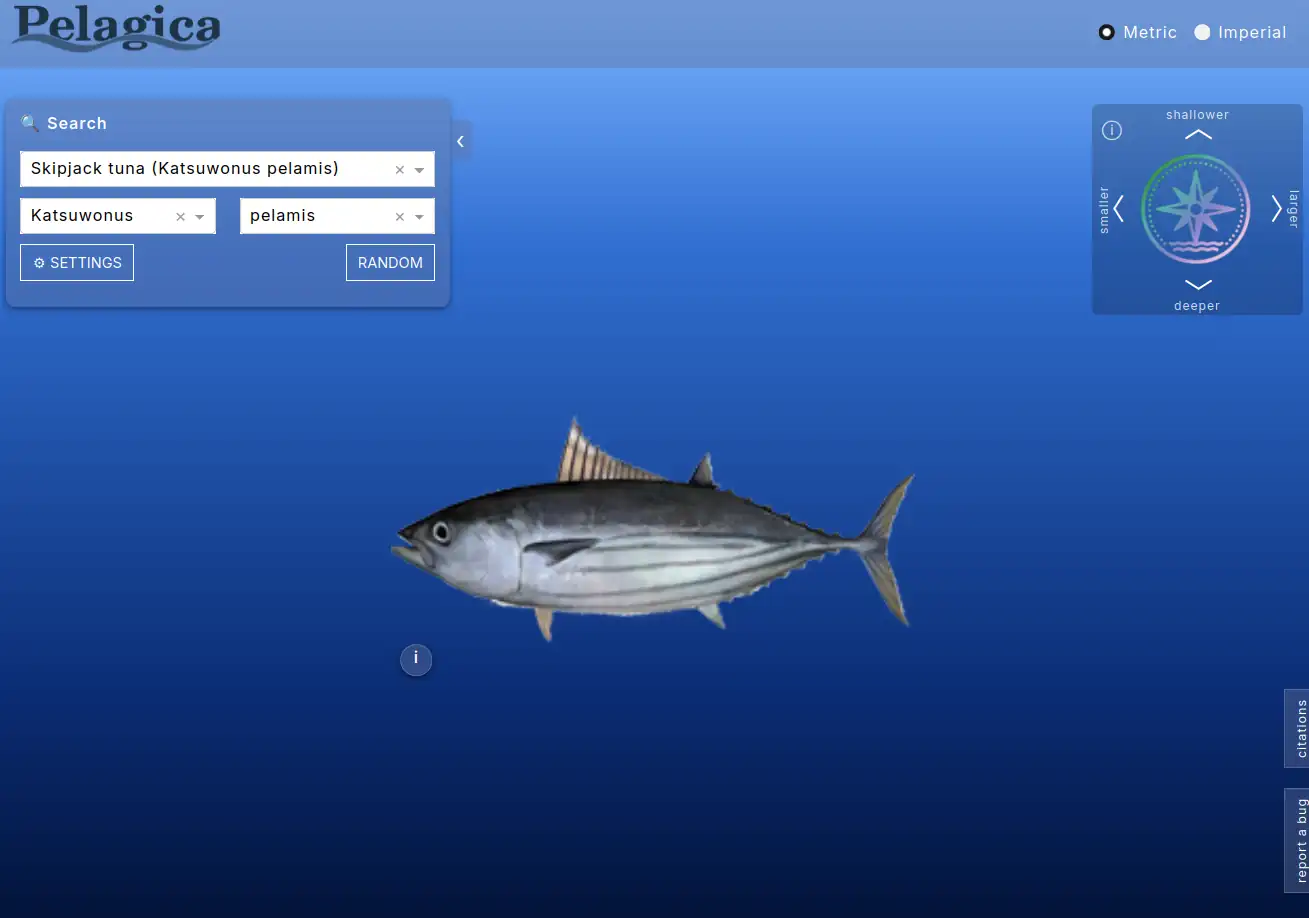Select the Metric radio button
This screenshot has height=918, width=1309.
[1106, 32]
